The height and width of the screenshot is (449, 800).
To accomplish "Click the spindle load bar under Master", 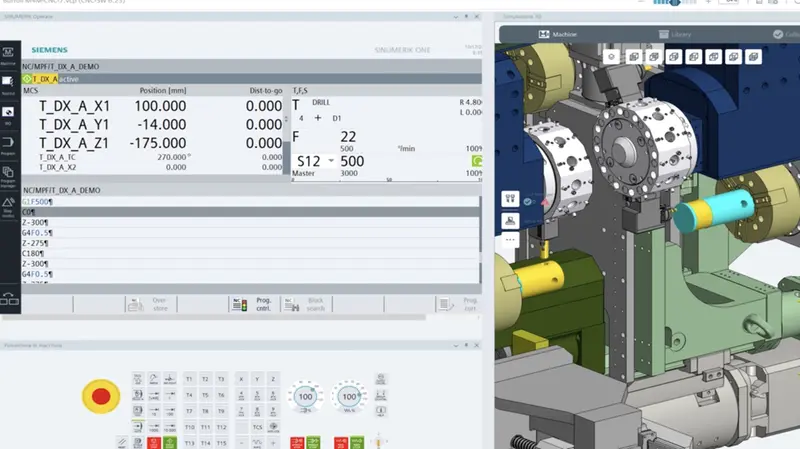I will [387, 180].
